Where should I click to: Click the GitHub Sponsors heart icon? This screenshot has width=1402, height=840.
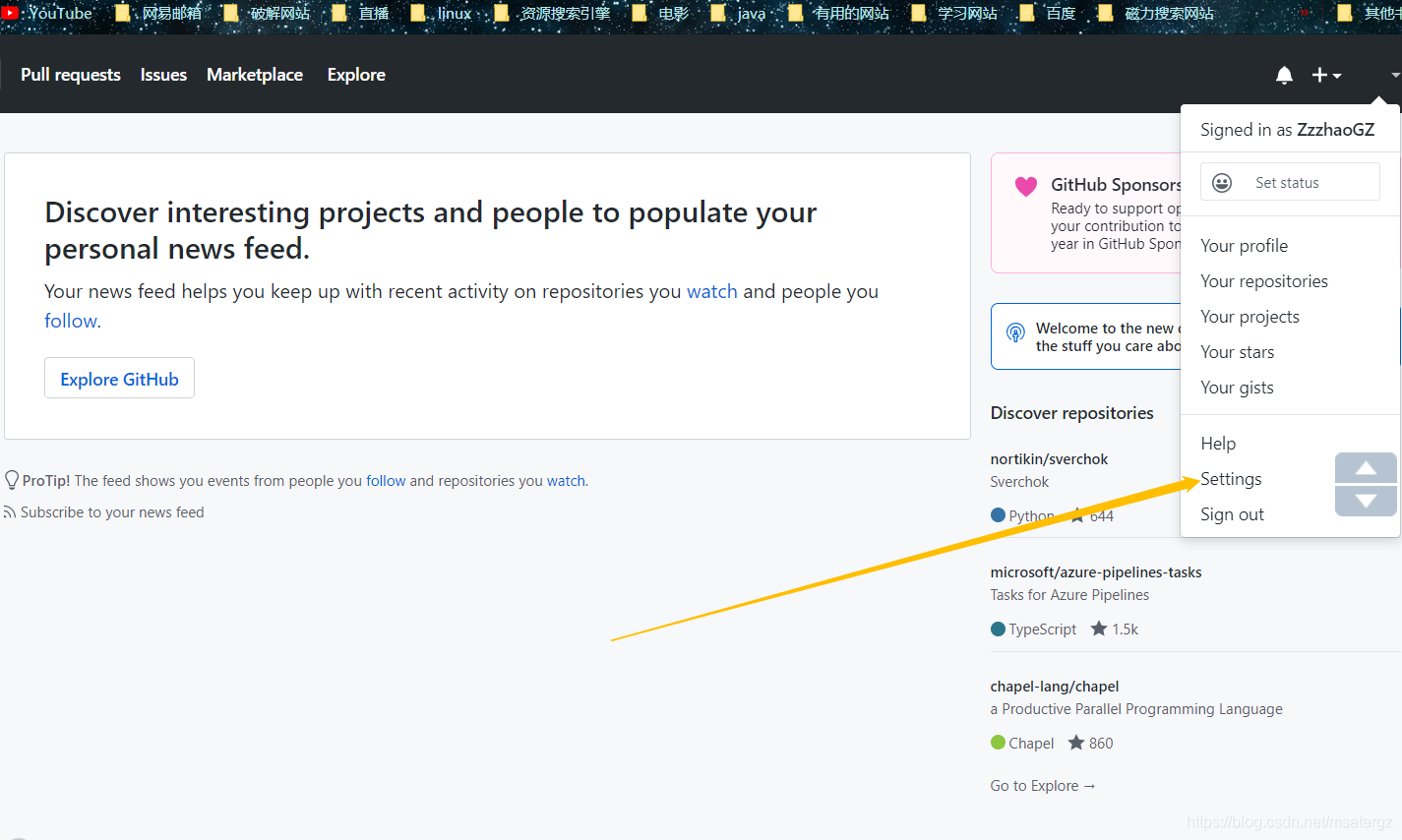click(x=1026, y=187)
